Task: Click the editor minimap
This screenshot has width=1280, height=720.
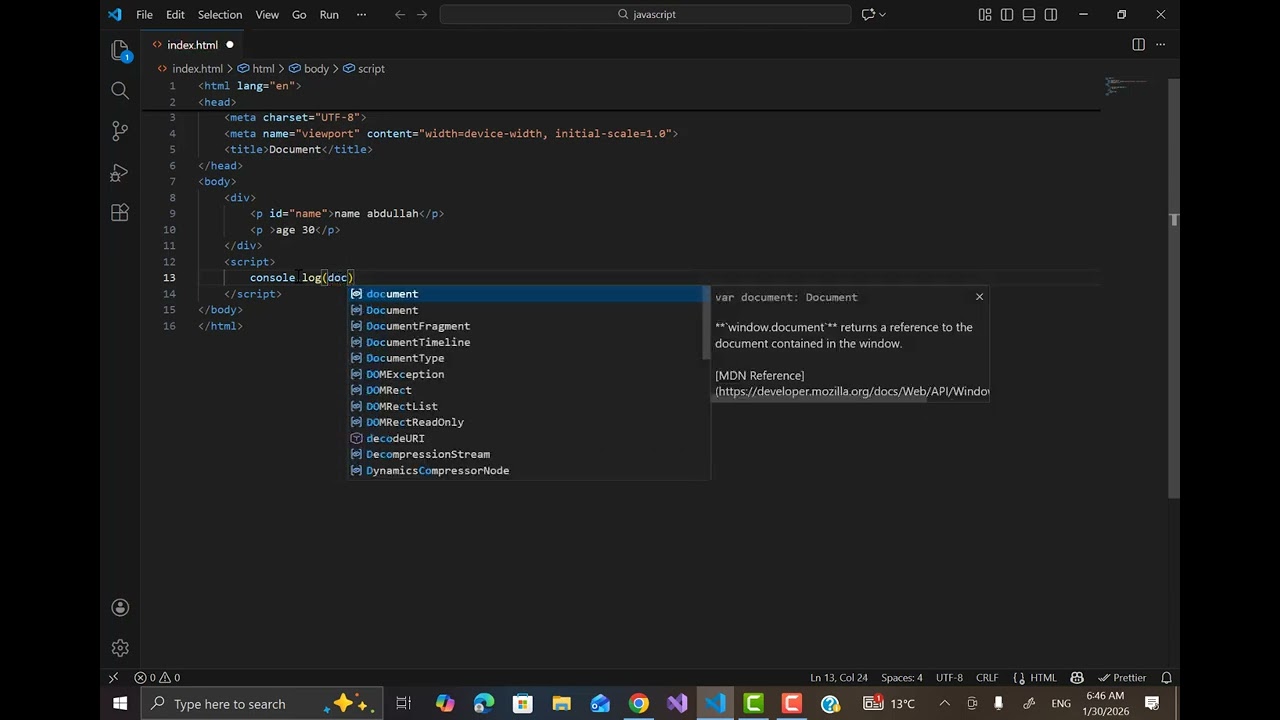Action: (1127, 86)
